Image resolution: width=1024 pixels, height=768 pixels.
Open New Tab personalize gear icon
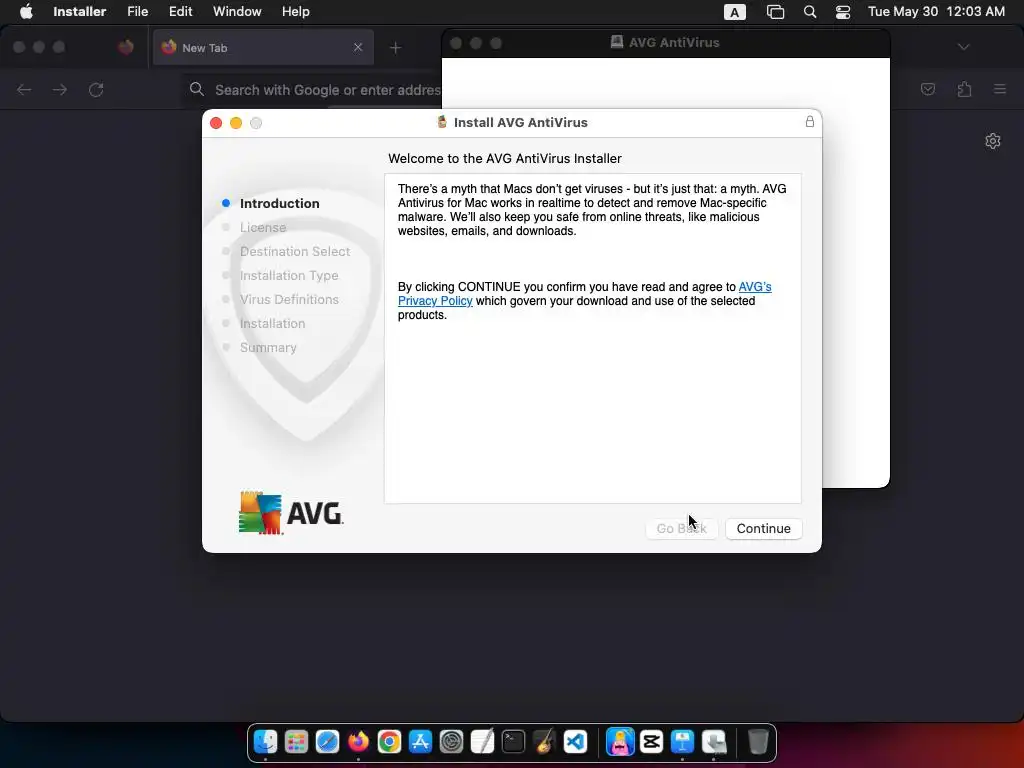click(993, 141)
